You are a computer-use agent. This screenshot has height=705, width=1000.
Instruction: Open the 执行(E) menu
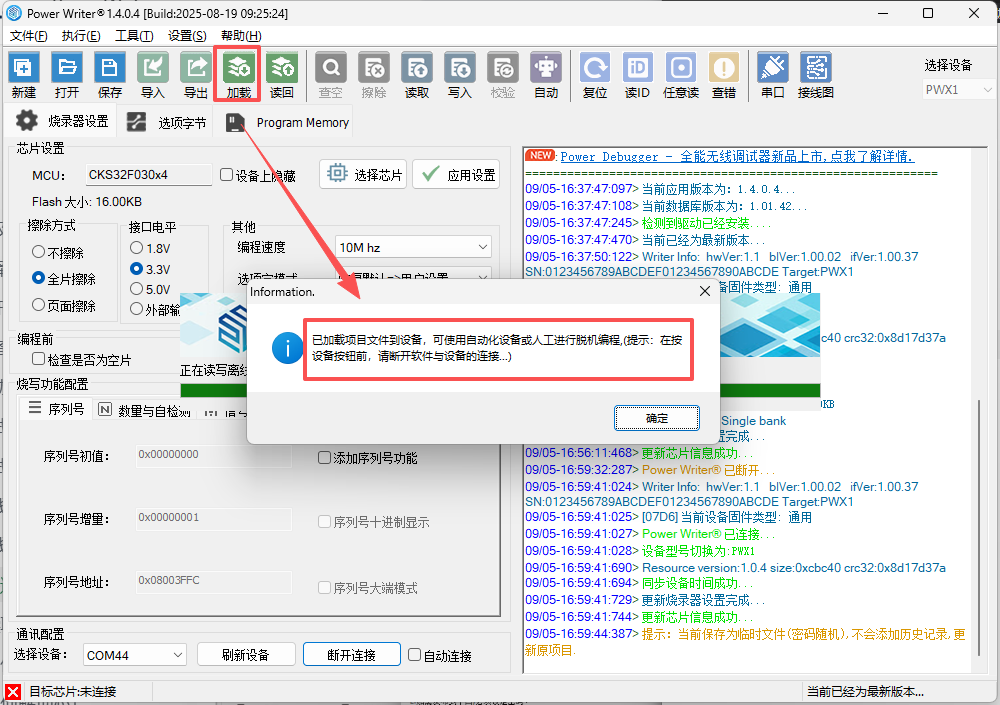coord(81,36)
